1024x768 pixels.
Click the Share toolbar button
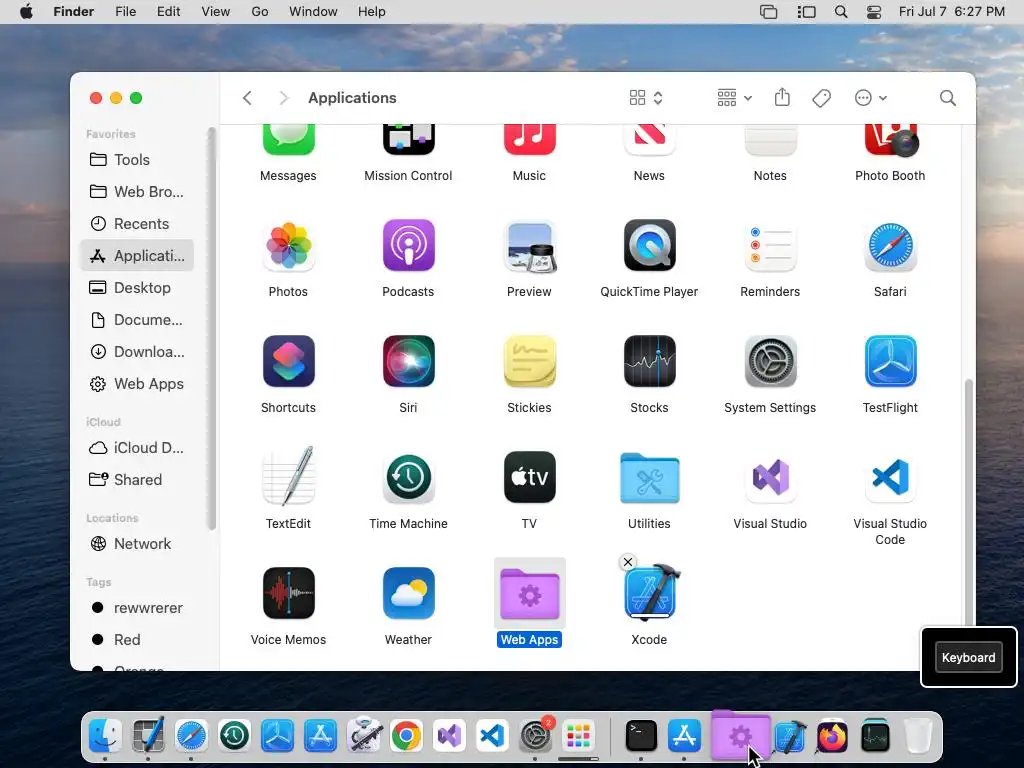point(782,98)
